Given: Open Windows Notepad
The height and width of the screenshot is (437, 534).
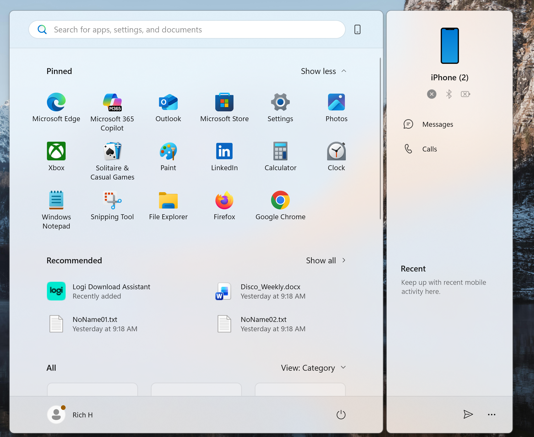Looking at the screenshot, I should click(56, 210).
